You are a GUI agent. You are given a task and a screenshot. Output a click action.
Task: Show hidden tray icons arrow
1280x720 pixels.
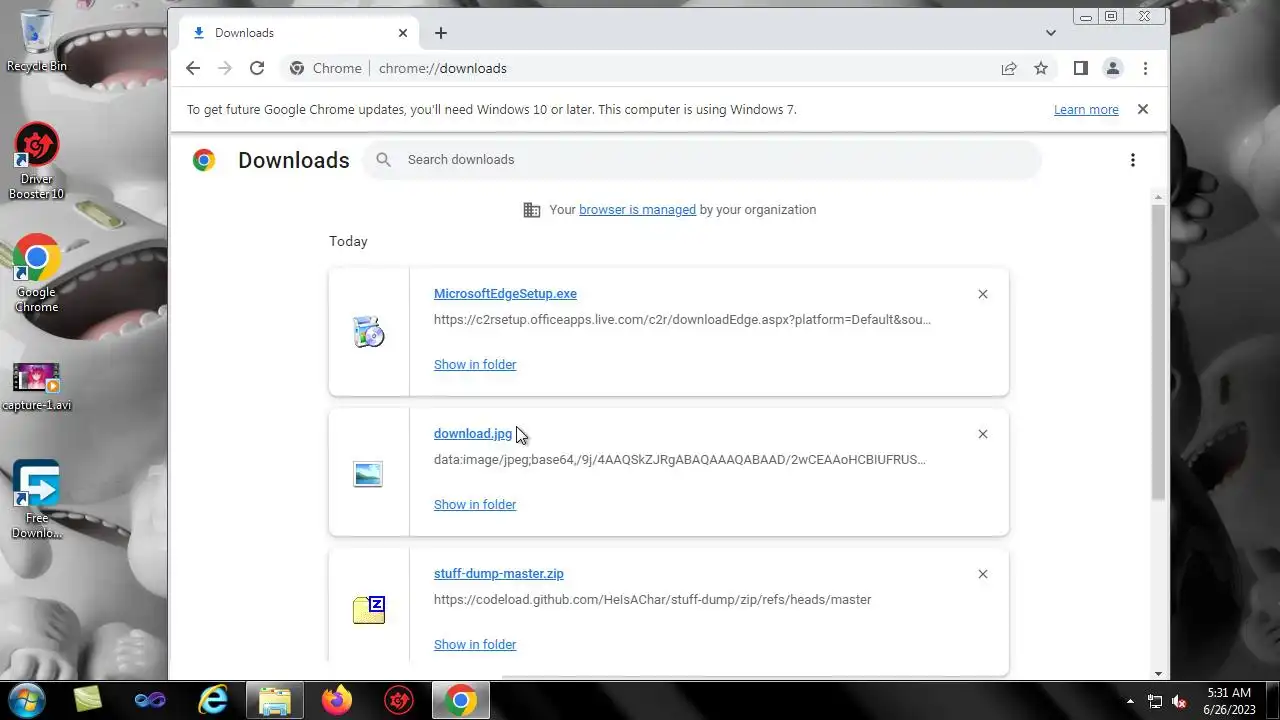1130,701
